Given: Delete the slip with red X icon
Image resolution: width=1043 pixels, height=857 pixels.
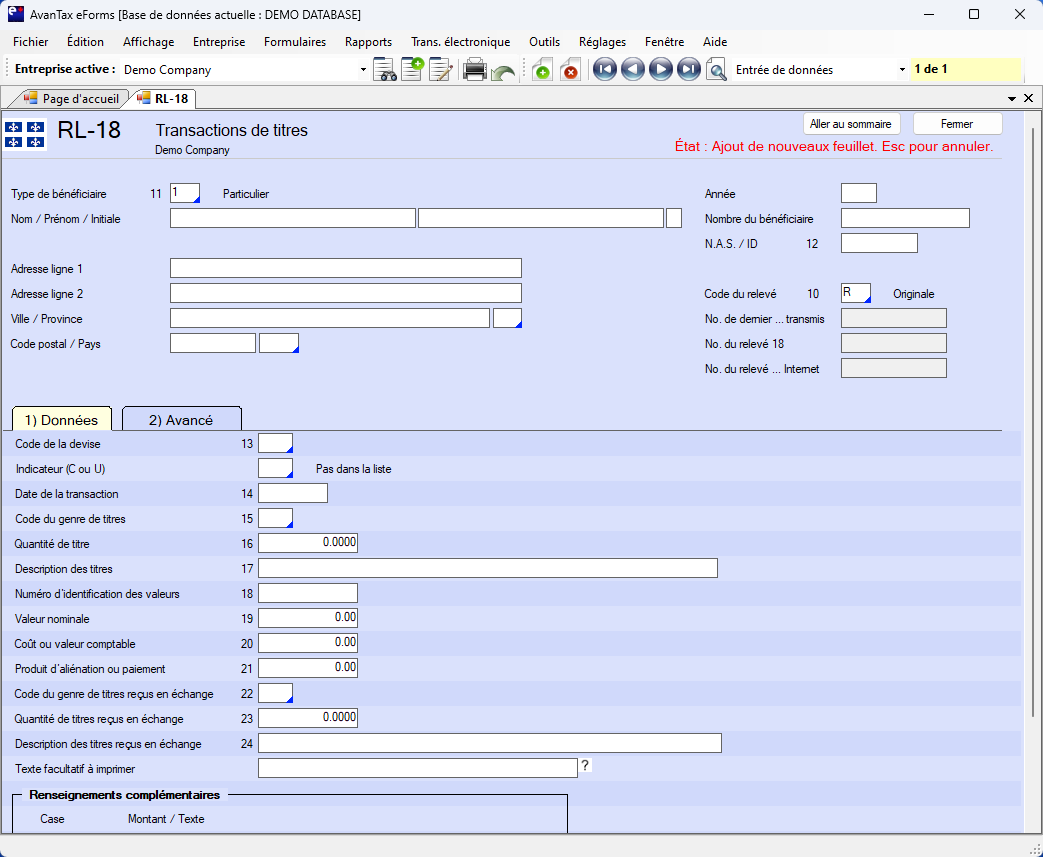Looking at the screenshot, I should (570, 70).
